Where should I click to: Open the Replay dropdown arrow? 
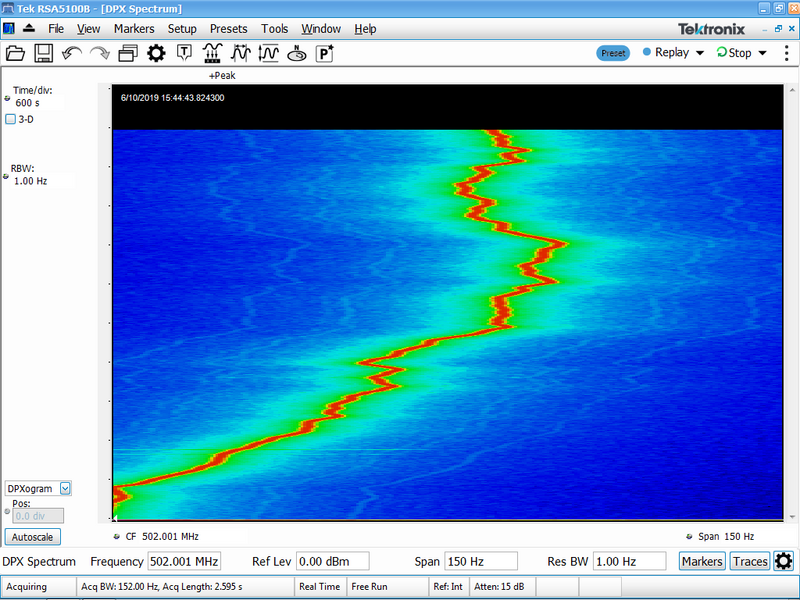(700, 53)
